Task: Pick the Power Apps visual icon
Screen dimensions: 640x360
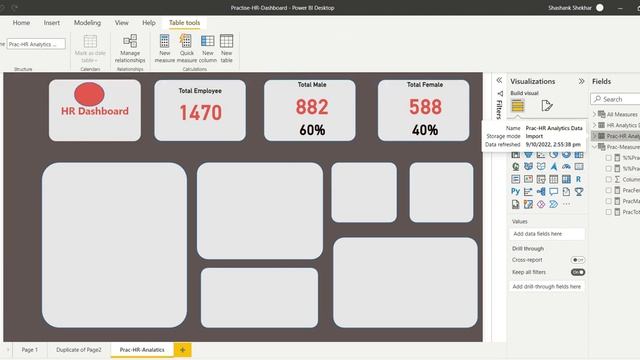Action: click(529, 204)
